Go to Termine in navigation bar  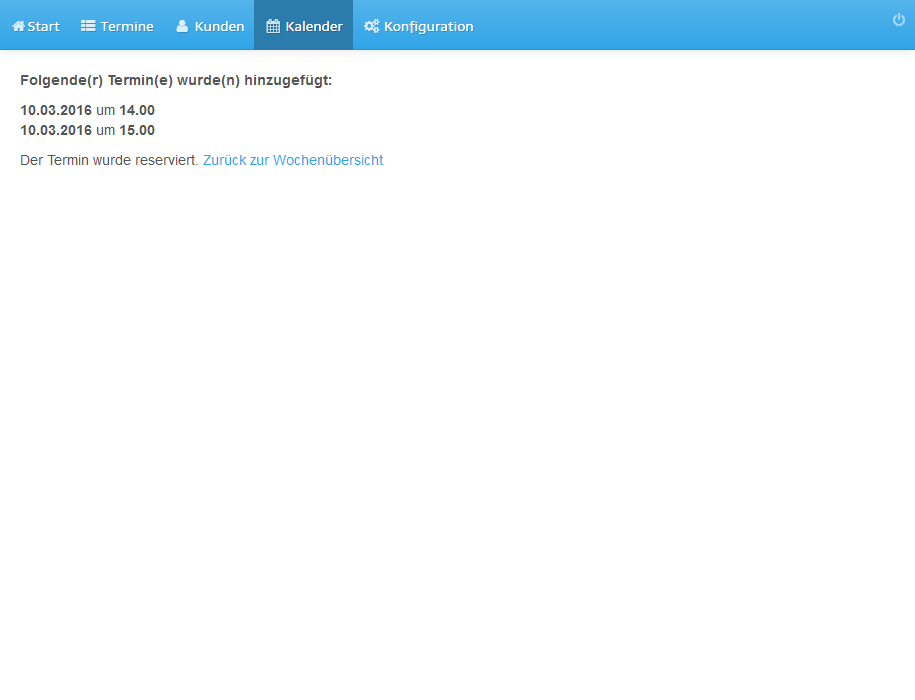tap(117, 26)
